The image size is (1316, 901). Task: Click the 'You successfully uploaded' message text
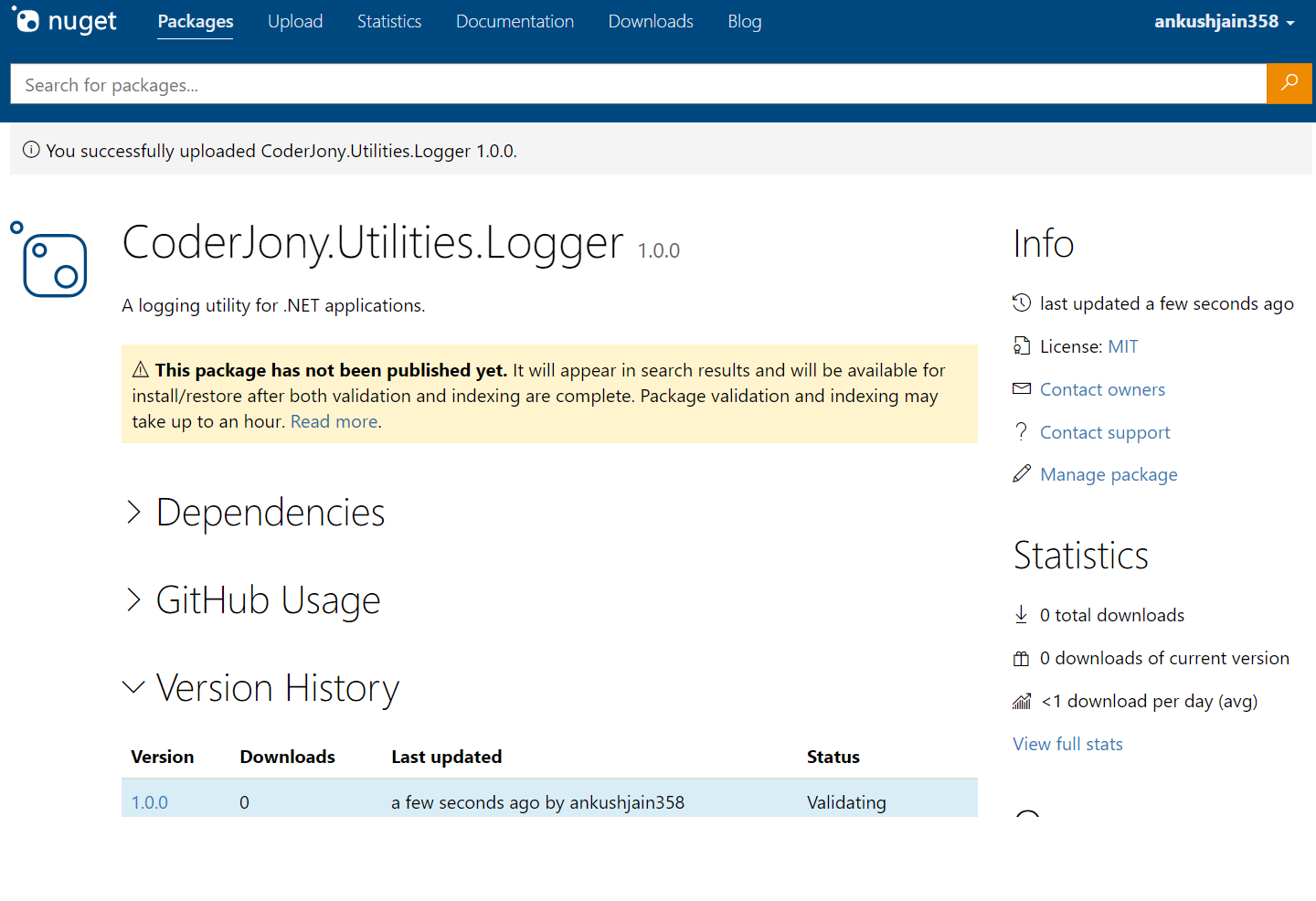[x=281, y=151]
